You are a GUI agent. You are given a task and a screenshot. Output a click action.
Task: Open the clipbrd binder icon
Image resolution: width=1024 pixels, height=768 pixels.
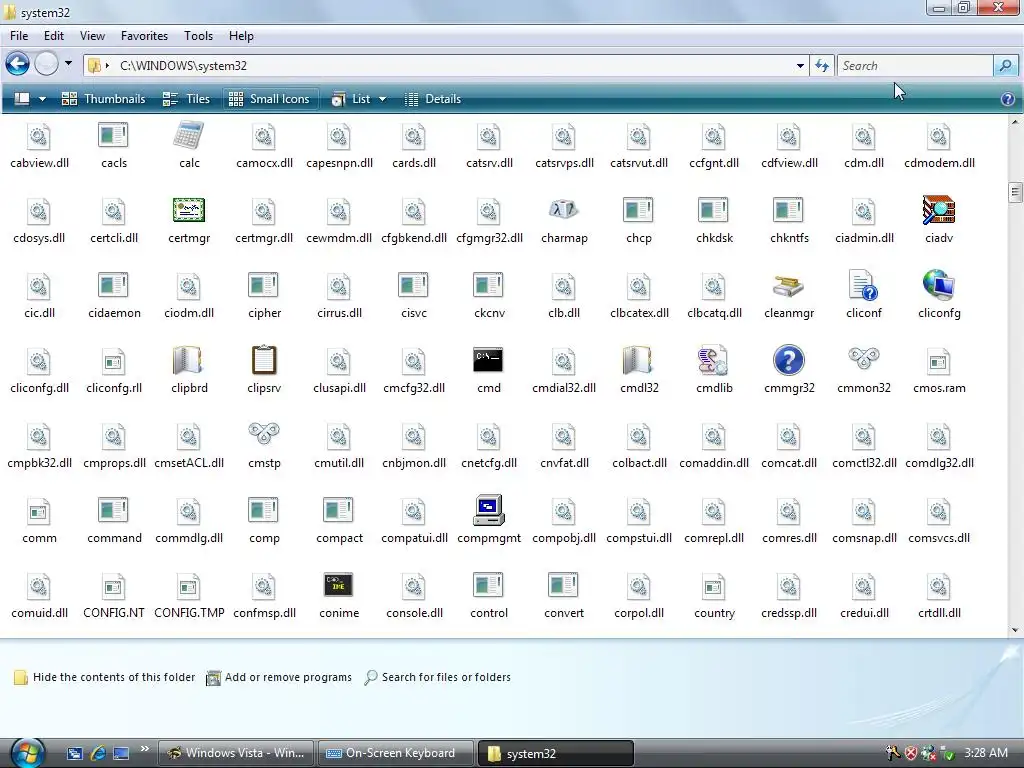pos(189,360)
